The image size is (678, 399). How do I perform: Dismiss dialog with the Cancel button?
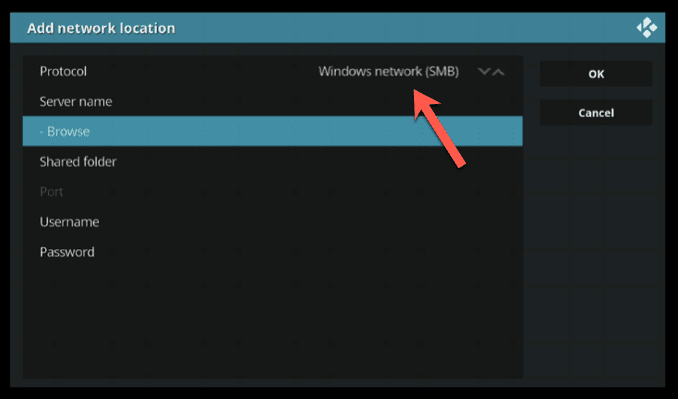[x=596, y=113]
